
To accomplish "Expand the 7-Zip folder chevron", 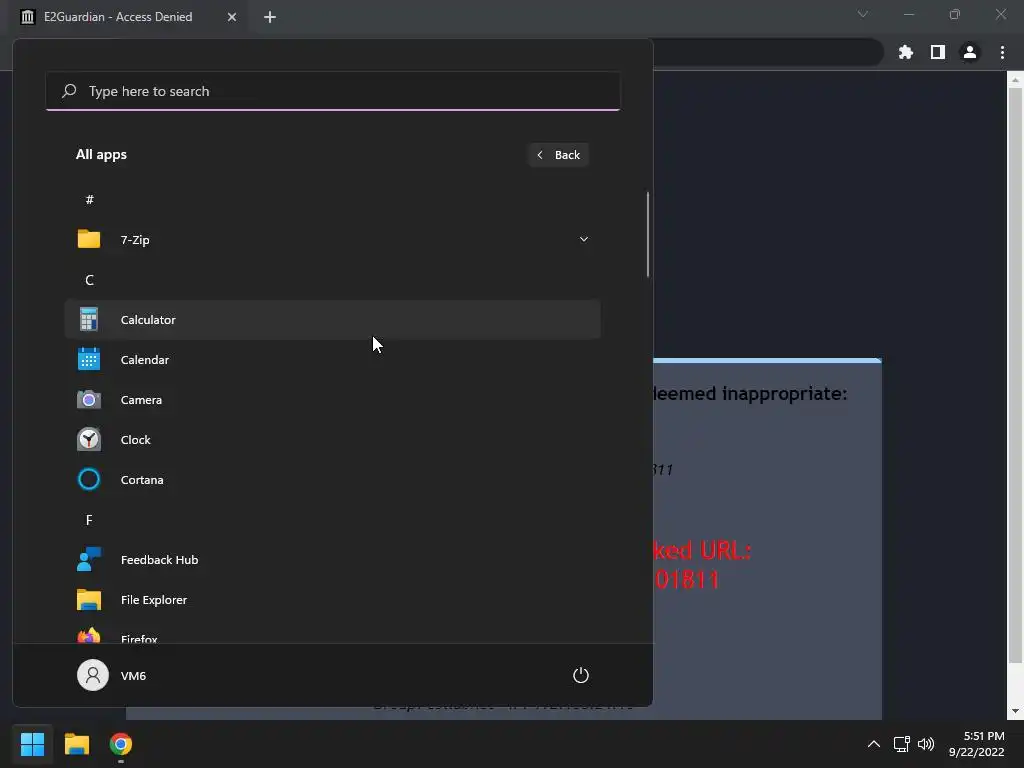I will coord(584,239).
